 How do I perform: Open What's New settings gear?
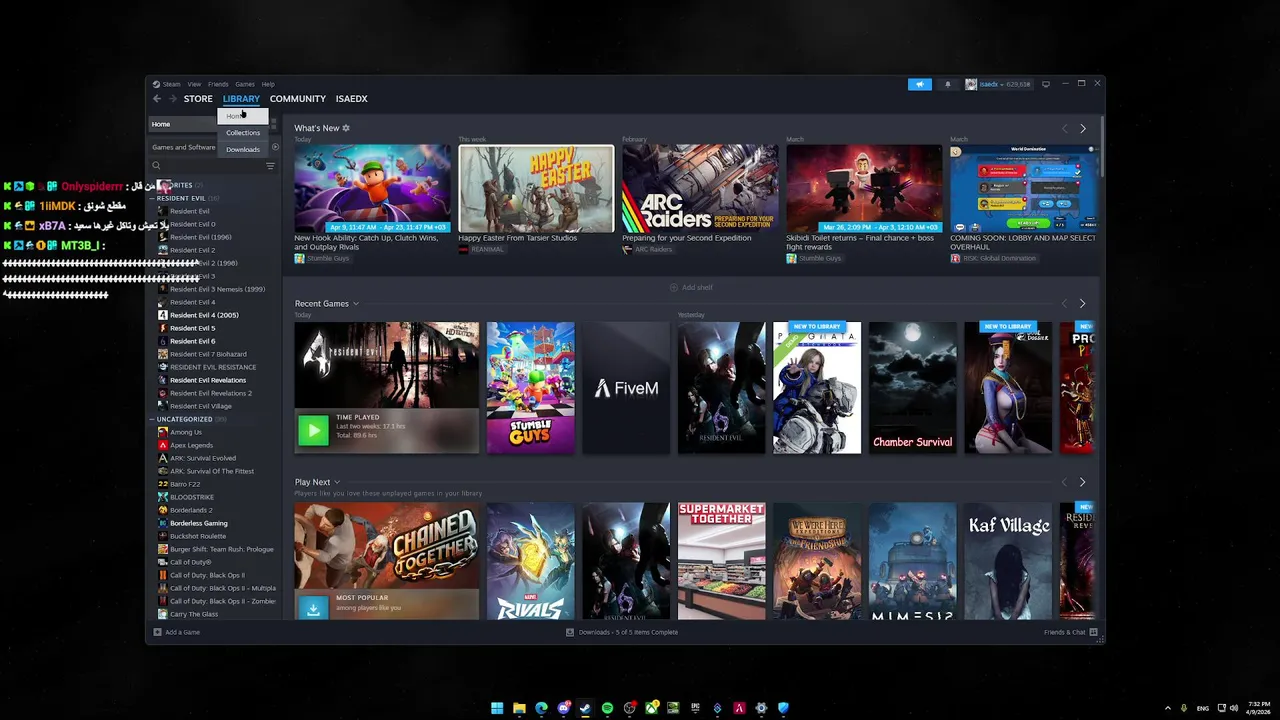pos(346,128)
